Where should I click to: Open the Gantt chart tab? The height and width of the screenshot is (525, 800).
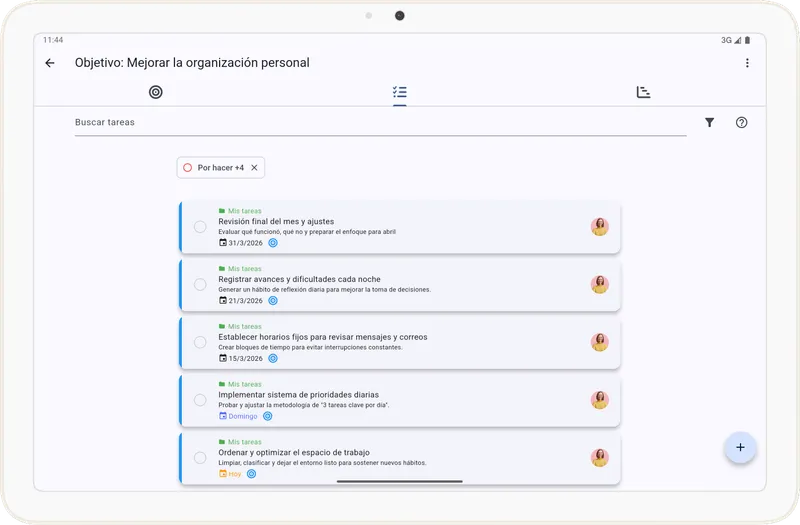pyautogui.click(x=644, y=92)
